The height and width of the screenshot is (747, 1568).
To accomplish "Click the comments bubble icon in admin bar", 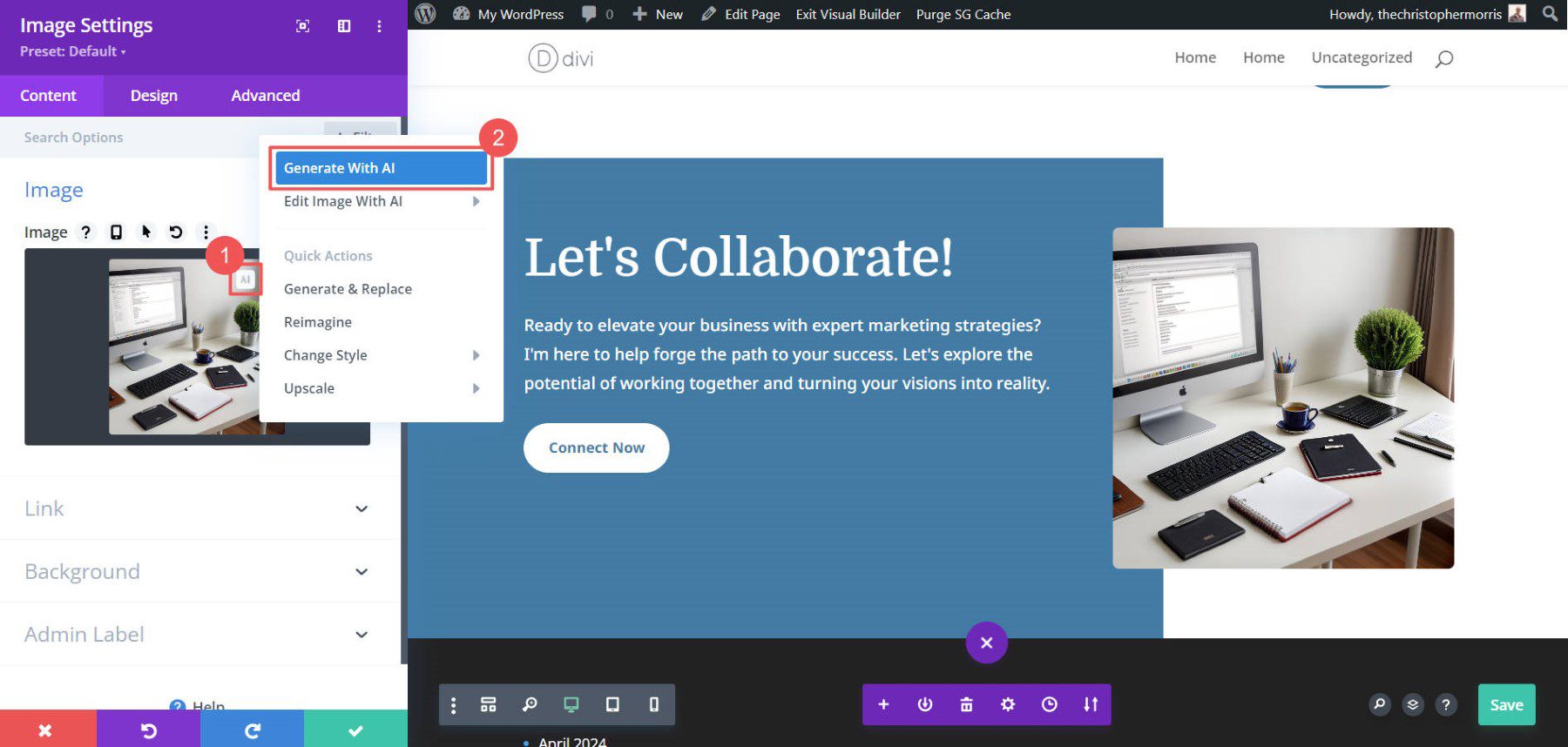I will point(590,14).
